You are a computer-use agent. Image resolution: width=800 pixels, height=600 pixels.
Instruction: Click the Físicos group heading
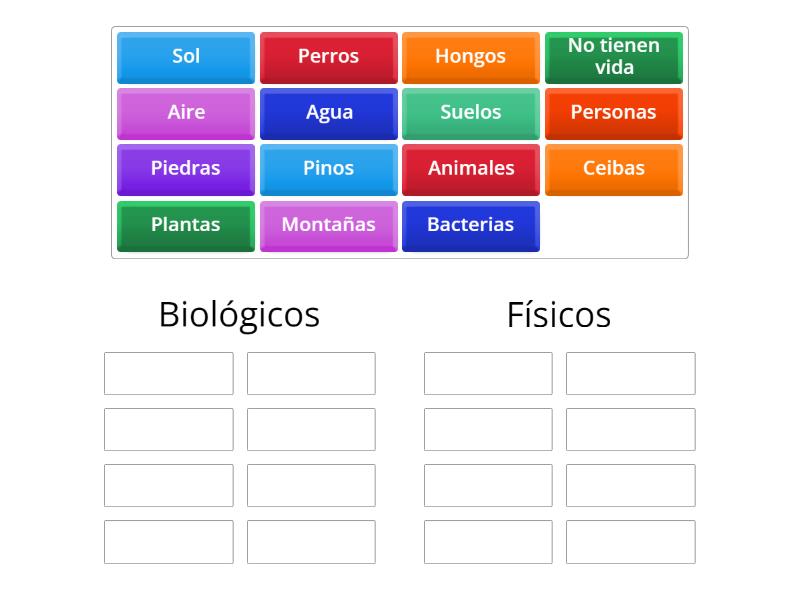559,315
